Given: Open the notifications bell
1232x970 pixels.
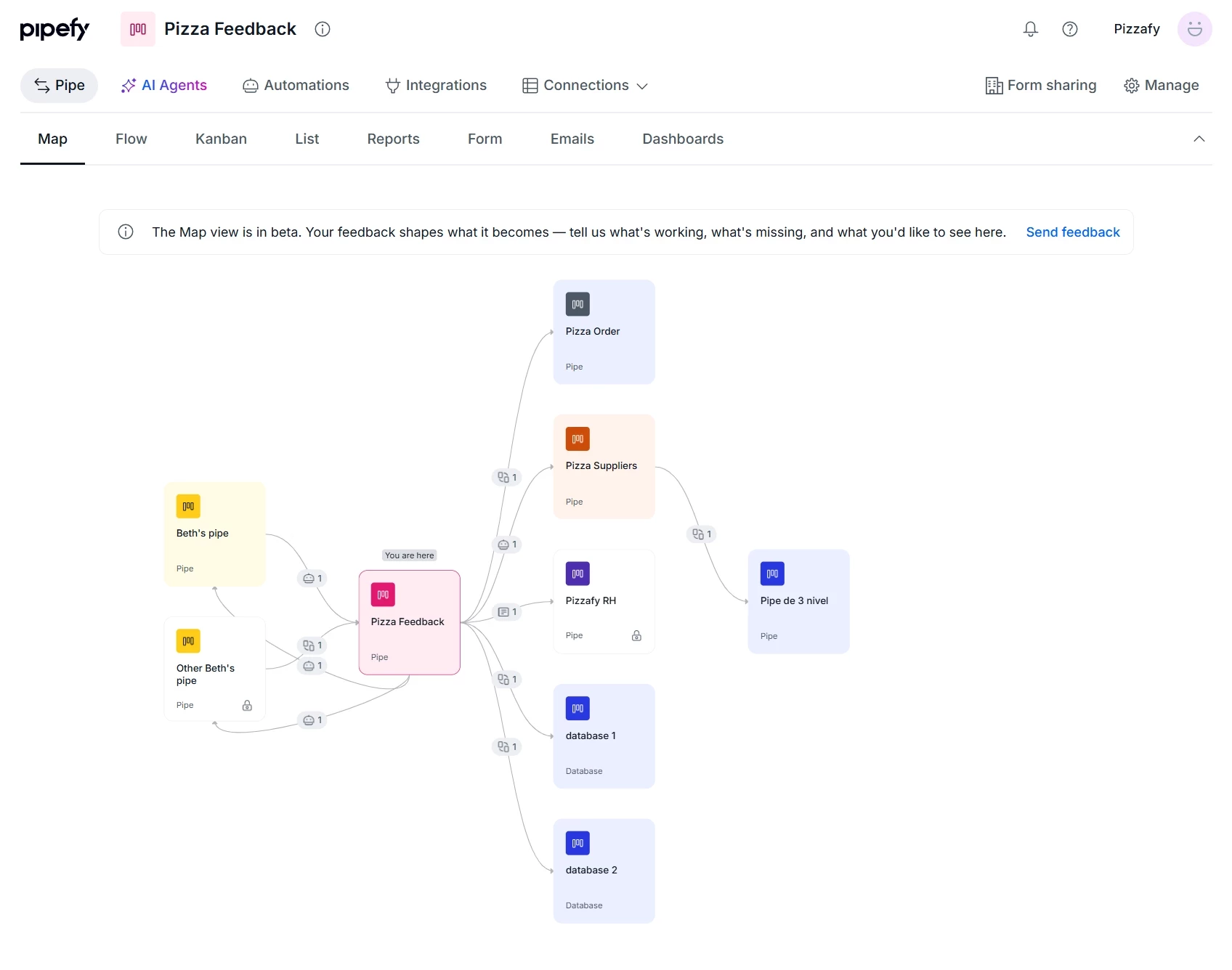Looking at the screenshot, I should click(x=1030, y=29).
